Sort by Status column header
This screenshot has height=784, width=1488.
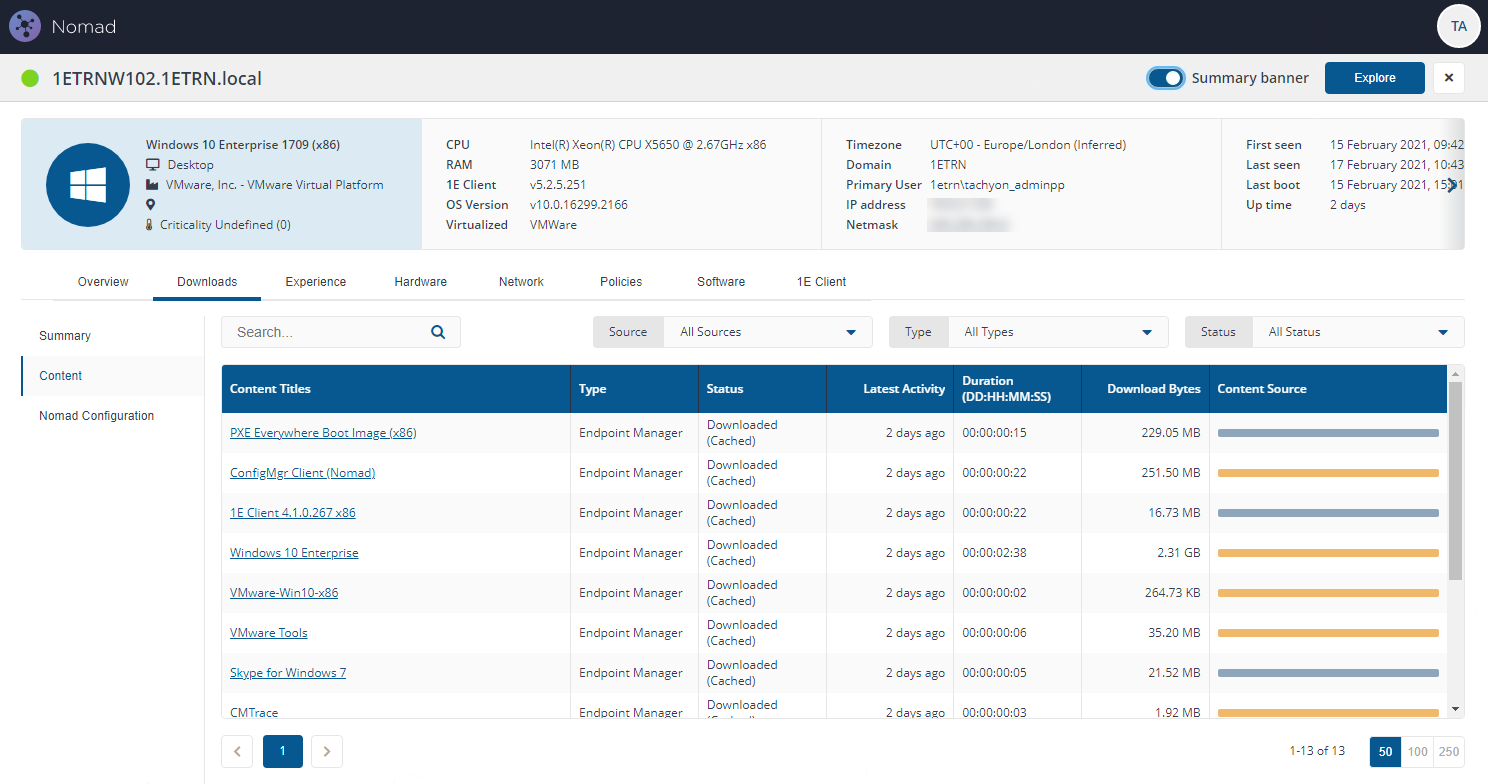(762, 389)
